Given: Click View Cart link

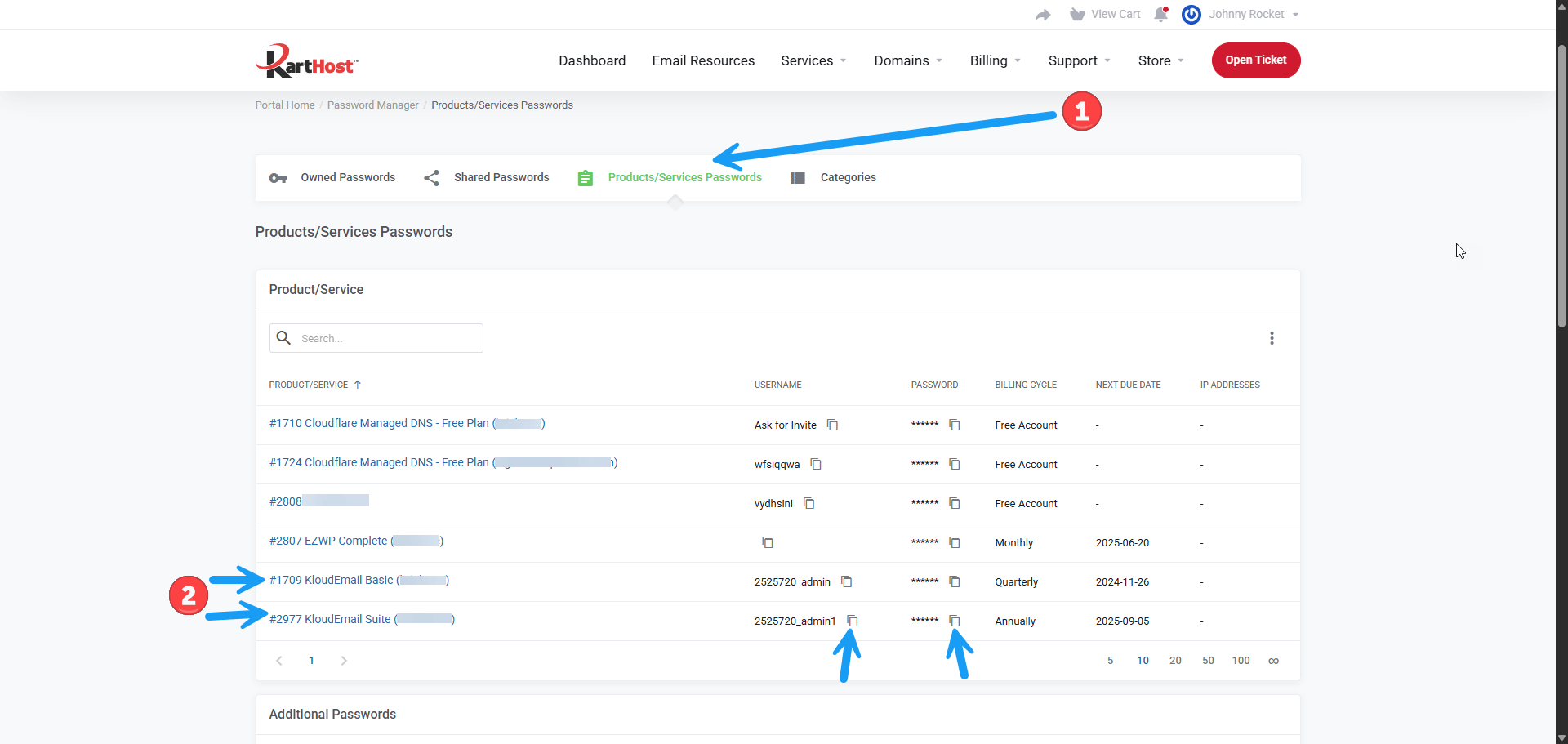Looking at the screenshot, I should pyautogui.click(x=1116, y=14).
